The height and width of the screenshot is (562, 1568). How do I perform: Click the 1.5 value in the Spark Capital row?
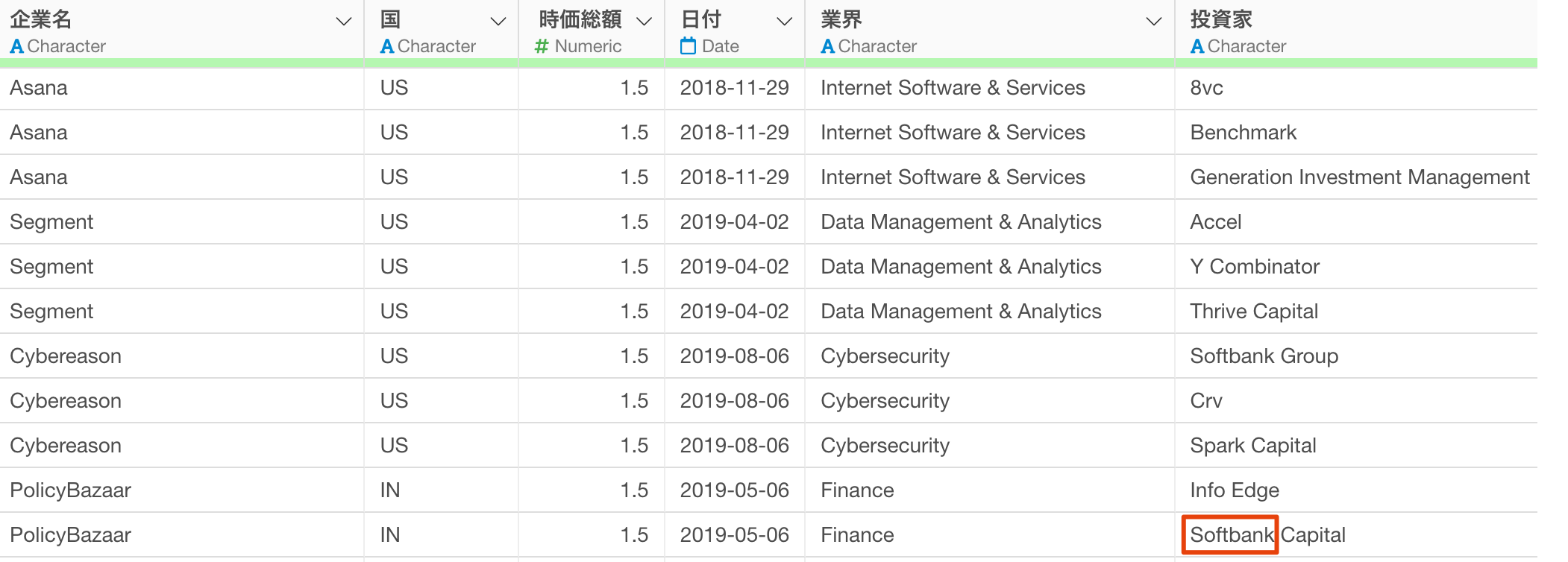click(634, 446)
